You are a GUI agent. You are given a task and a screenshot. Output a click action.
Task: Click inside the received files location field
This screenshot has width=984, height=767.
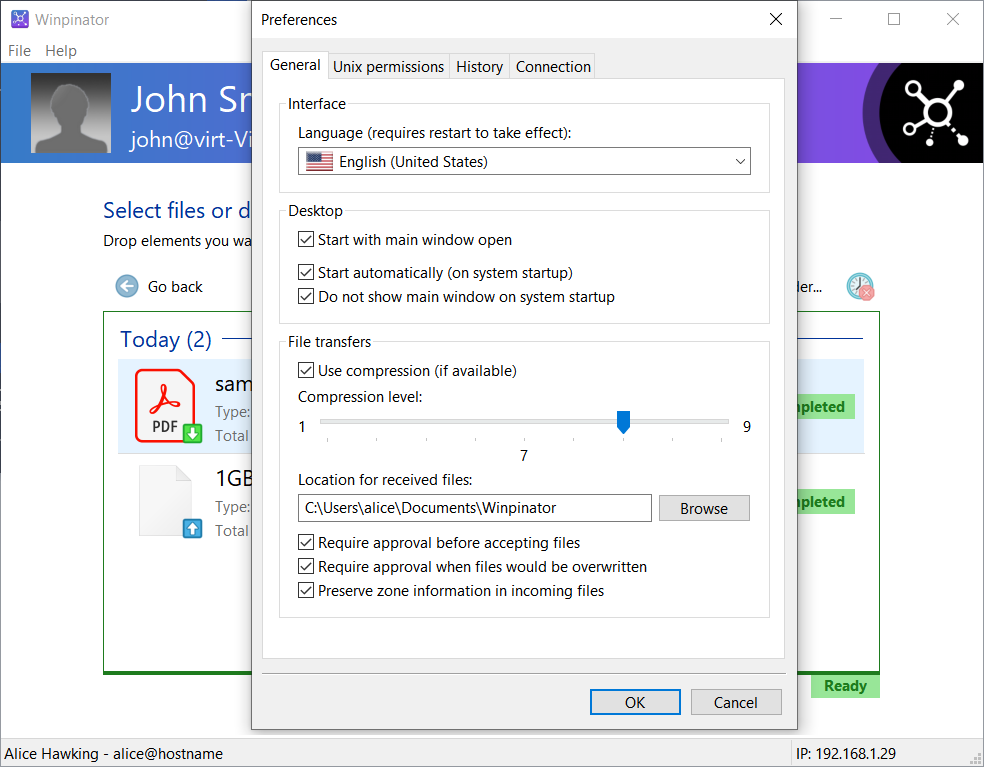tap(475, 508)
